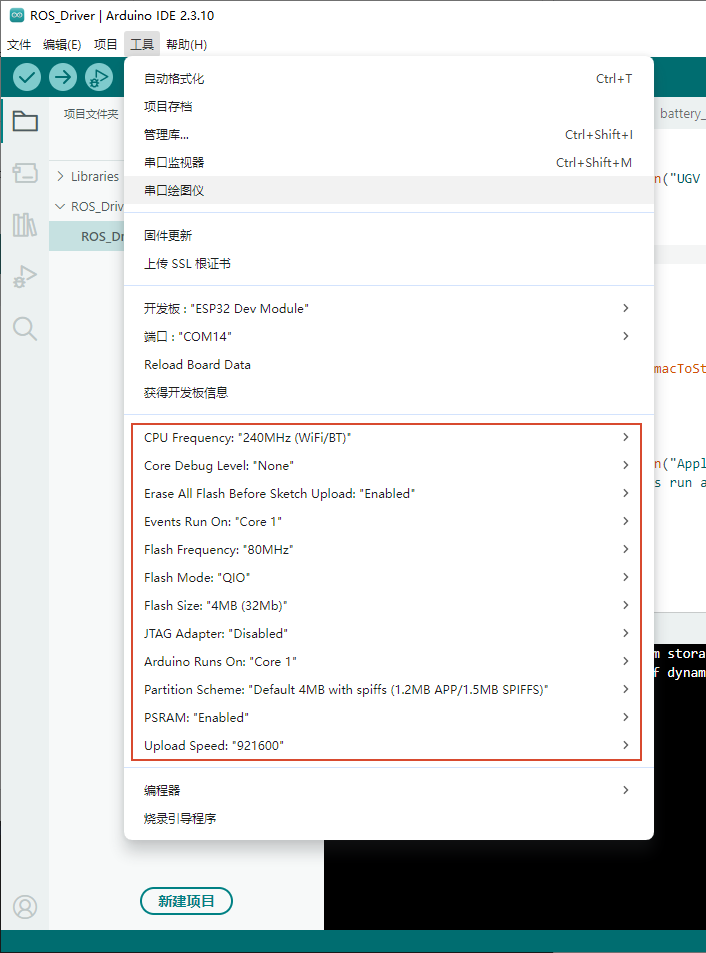Viewport: 706px width, 953px height.
Task: Choose 项目存档 menu entry
Action: (x=389, y=106)
